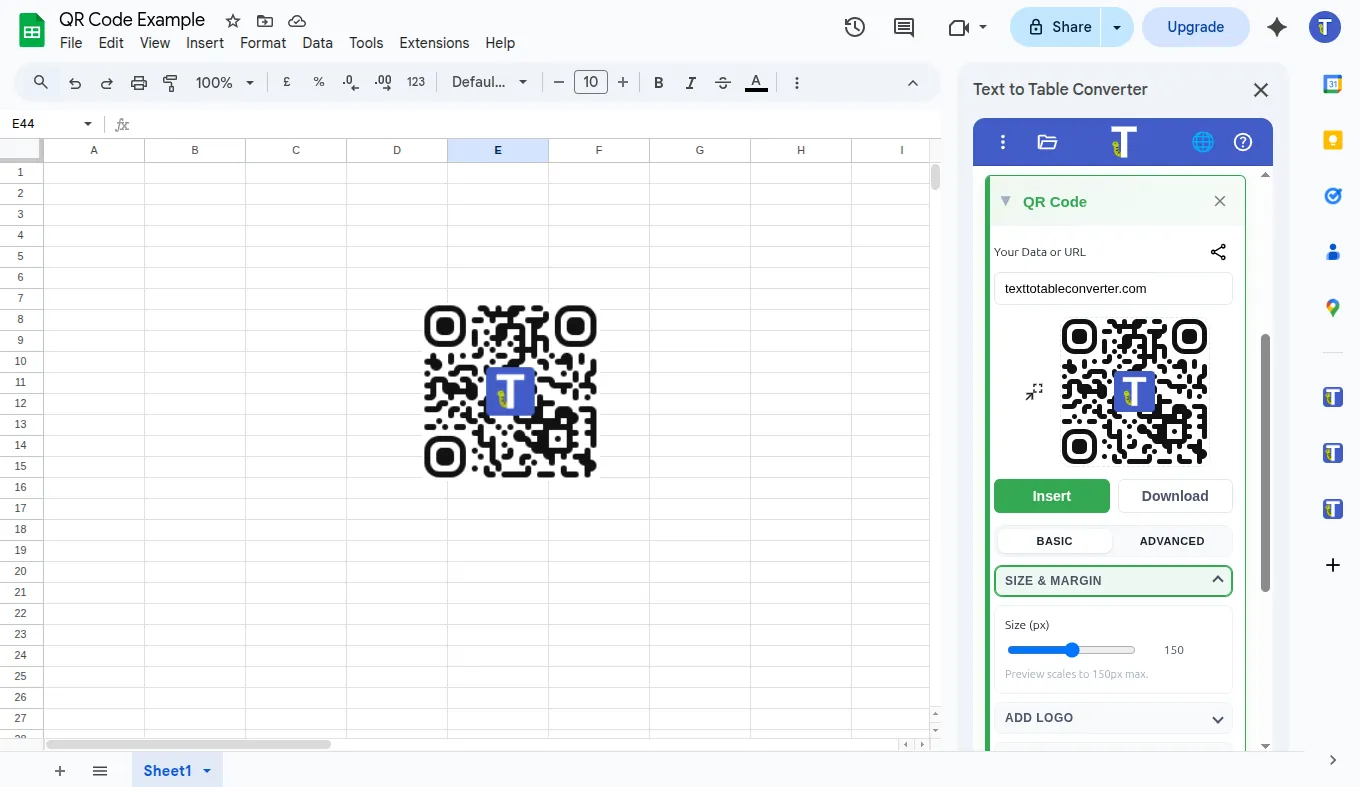Collapse the QR Code section triangle

1006,201
